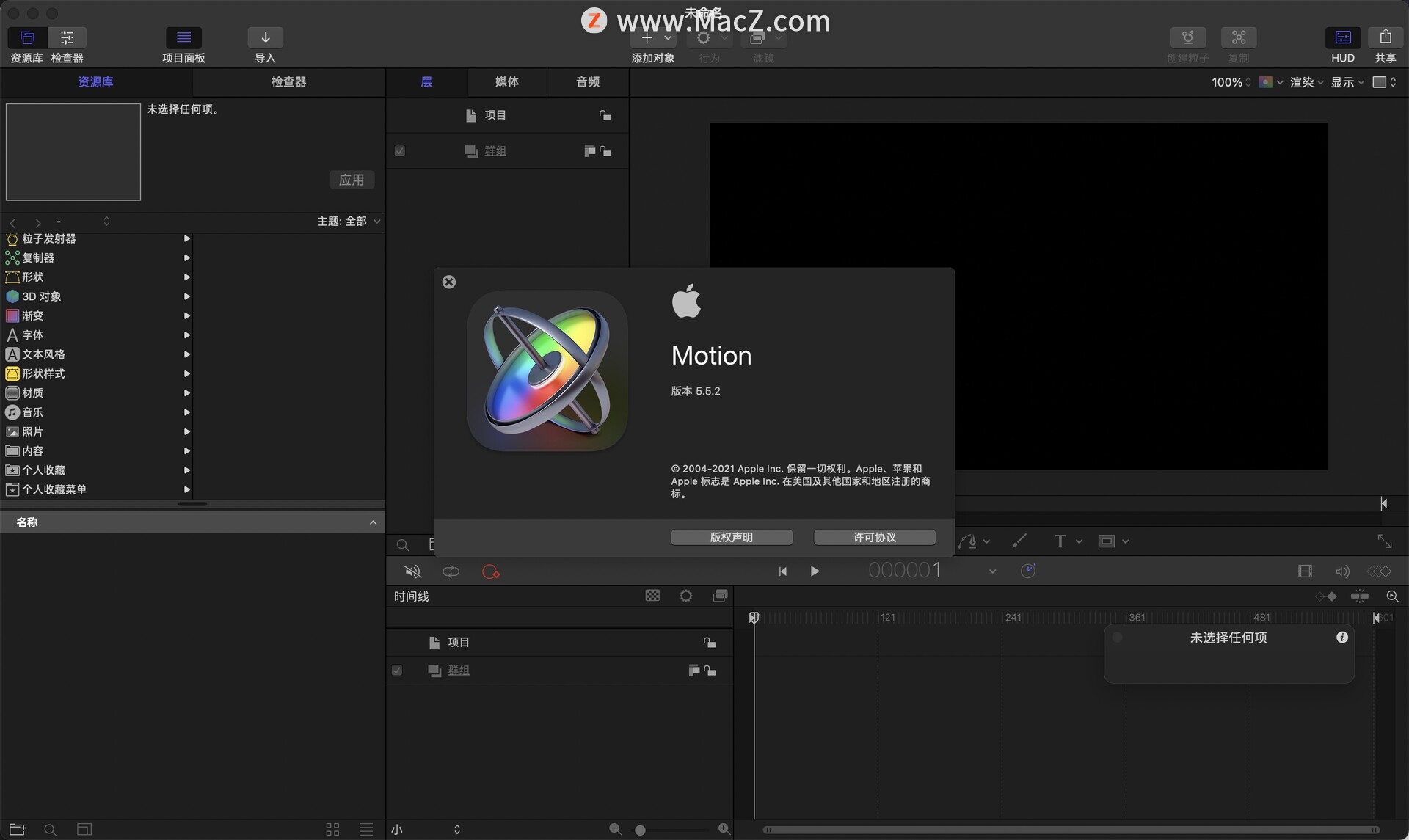Open the 100% zoom level dropdown
The width and height of the screenshot is (1409, 840).
(1231, 82)
